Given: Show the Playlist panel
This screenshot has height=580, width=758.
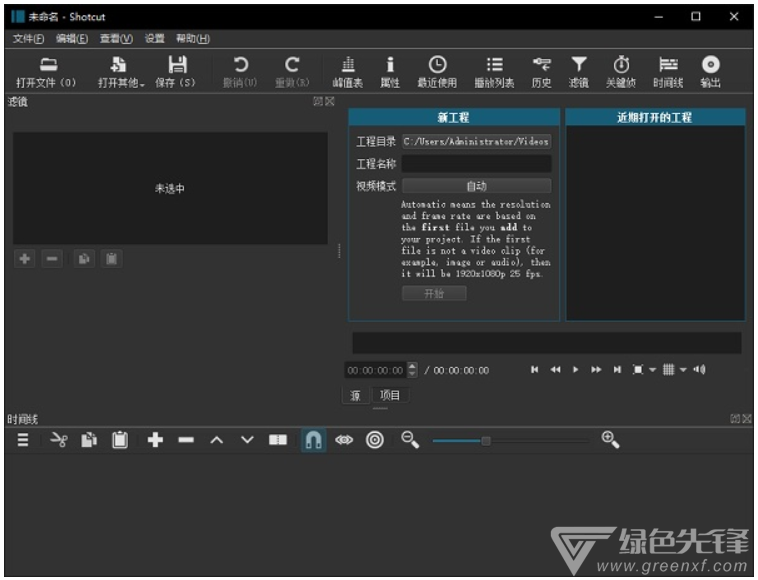Looking at the screenshot, I should pos(494,72).
